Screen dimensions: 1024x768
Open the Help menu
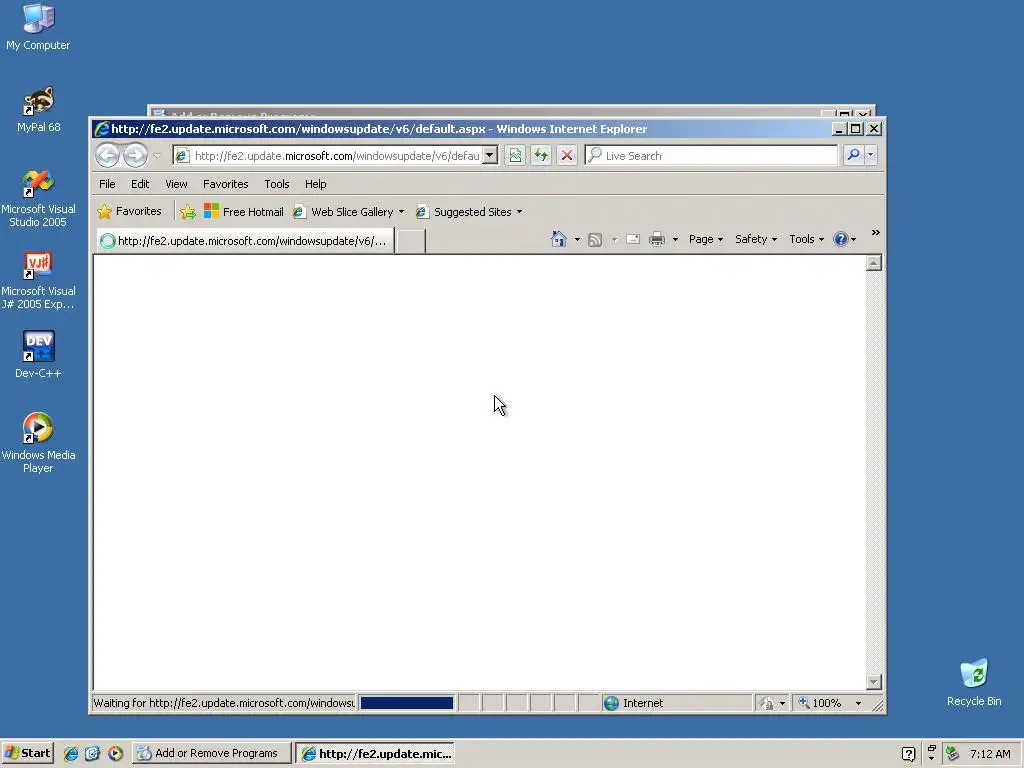point(315,184)
